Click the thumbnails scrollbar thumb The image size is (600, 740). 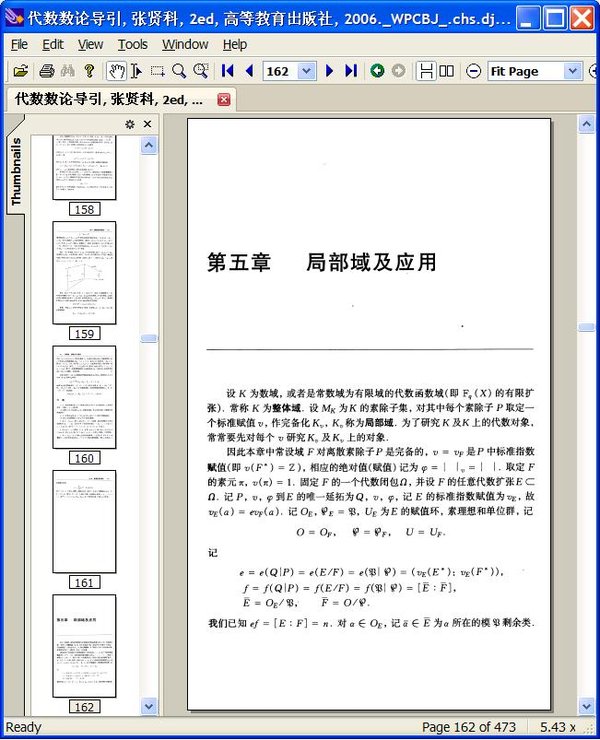tap(149, 338)
